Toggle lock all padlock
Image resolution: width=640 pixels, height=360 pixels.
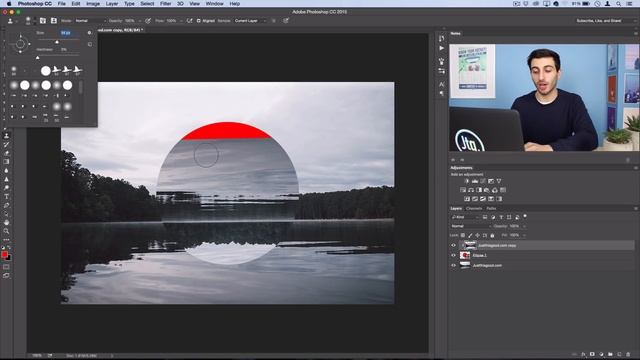(x=492, y=235)
